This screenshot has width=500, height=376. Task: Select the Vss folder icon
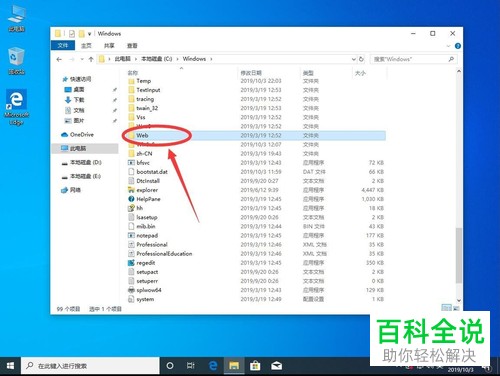[x=131, y=117]
